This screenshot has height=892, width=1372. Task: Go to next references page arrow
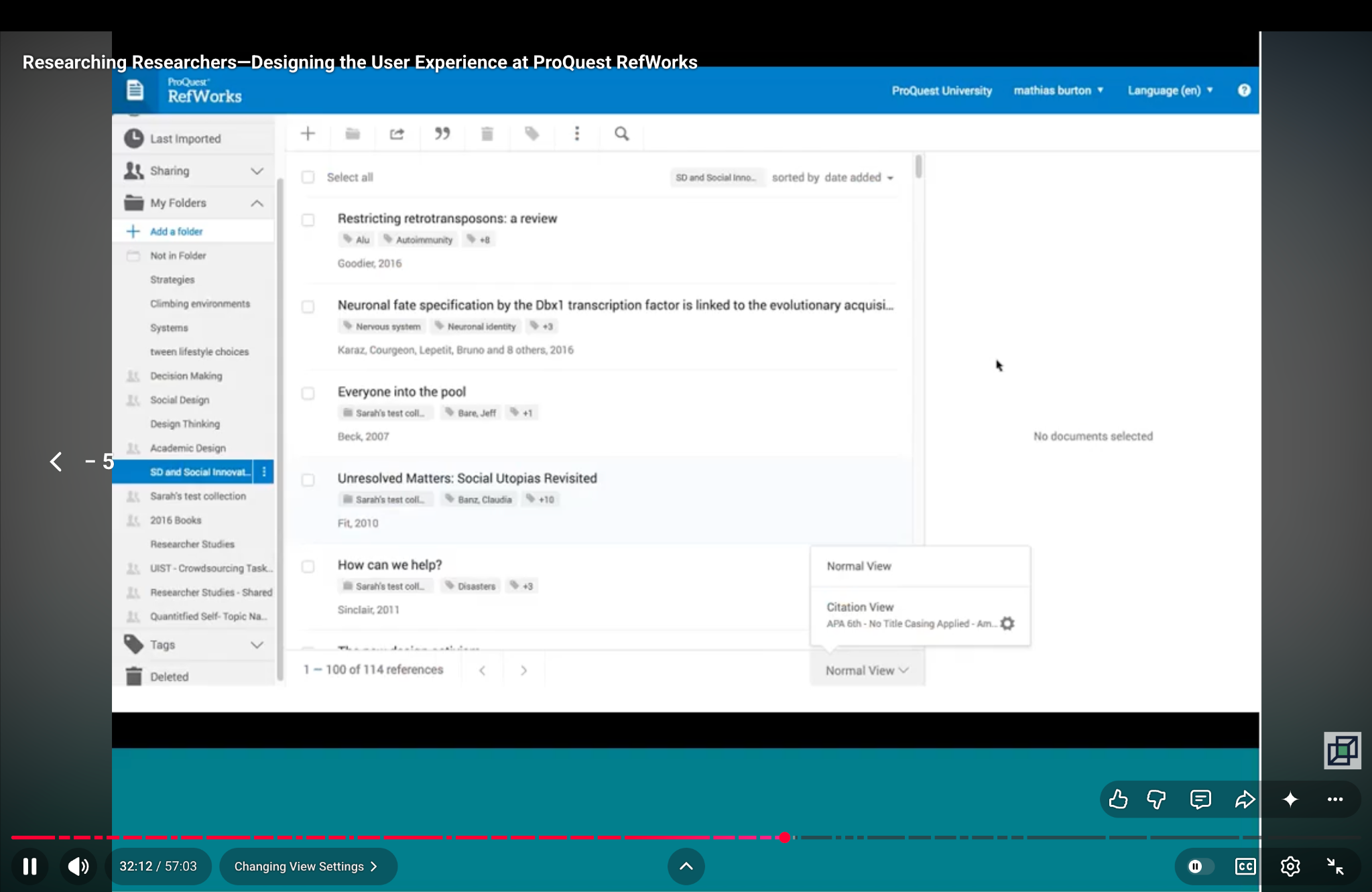tap(524, 670)
